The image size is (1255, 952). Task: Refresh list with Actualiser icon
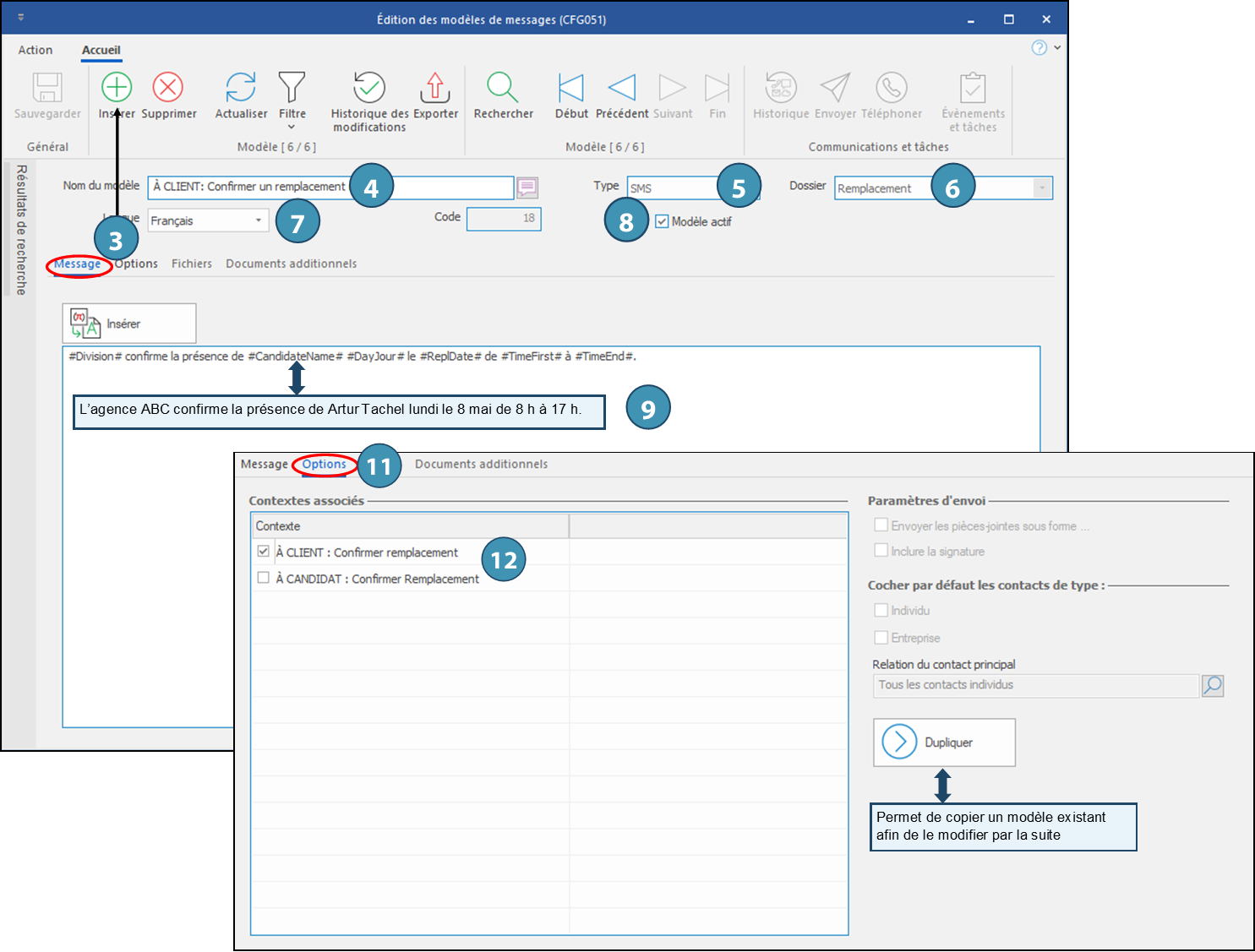click(x=241, y=87)
